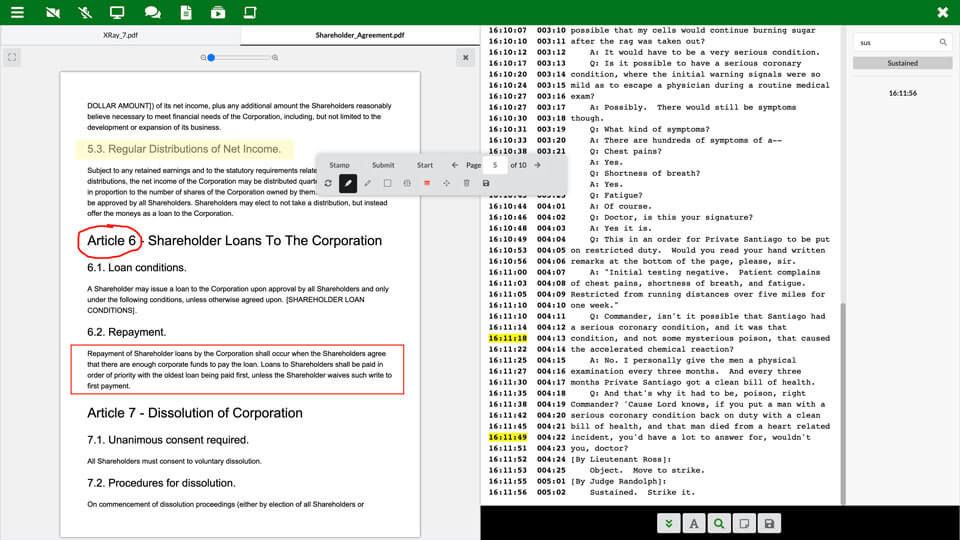Select the Shareholder_Agreement.pdf tab
The image size is (960, 540).
pos(360,35)
